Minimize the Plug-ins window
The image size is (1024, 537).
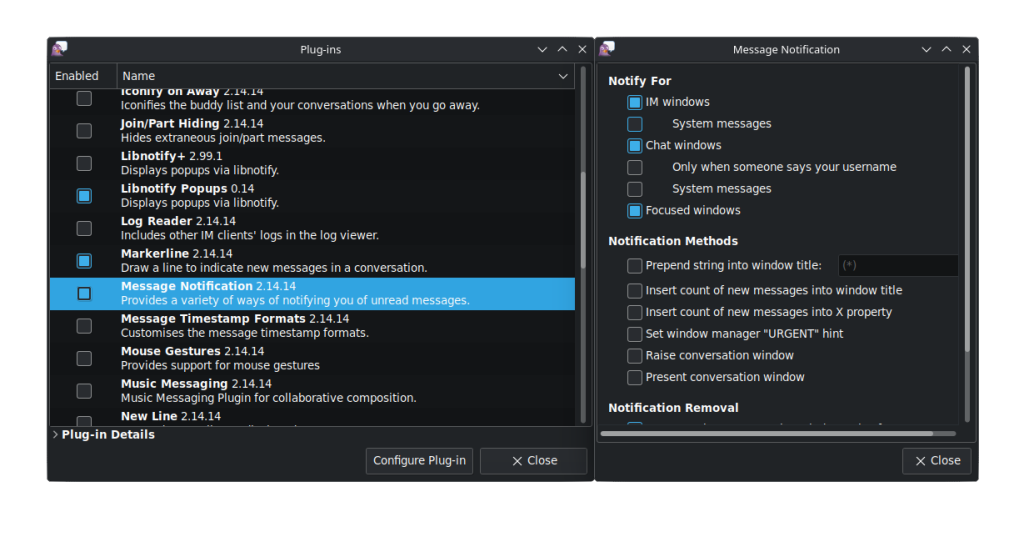pos(542,50)
